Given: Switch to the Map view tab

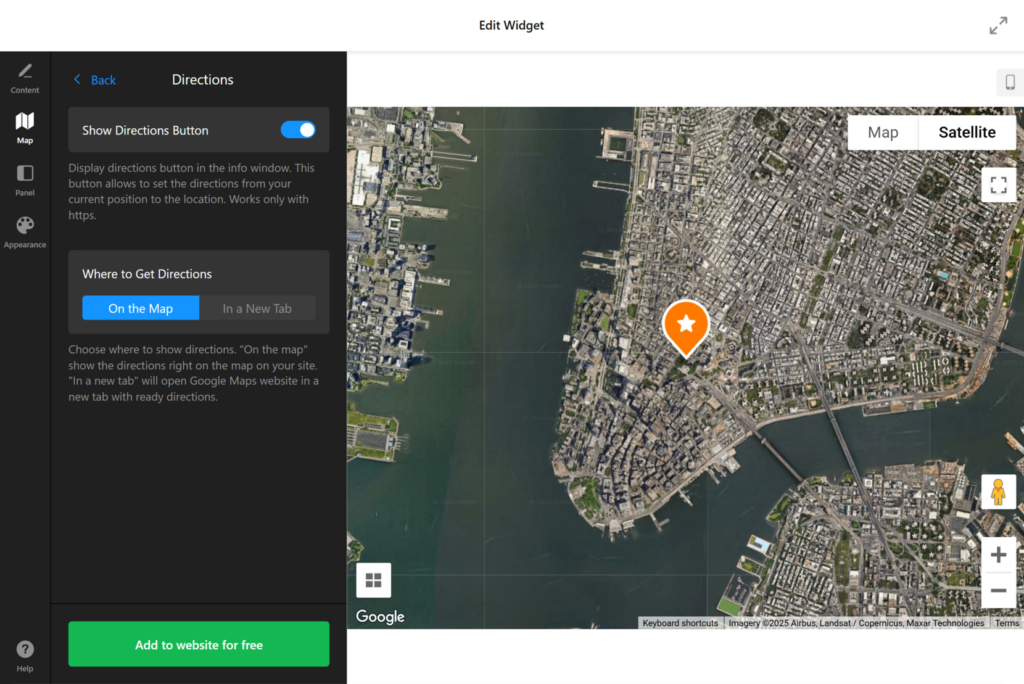Looking at the screenshot, I should coord(883,131).
